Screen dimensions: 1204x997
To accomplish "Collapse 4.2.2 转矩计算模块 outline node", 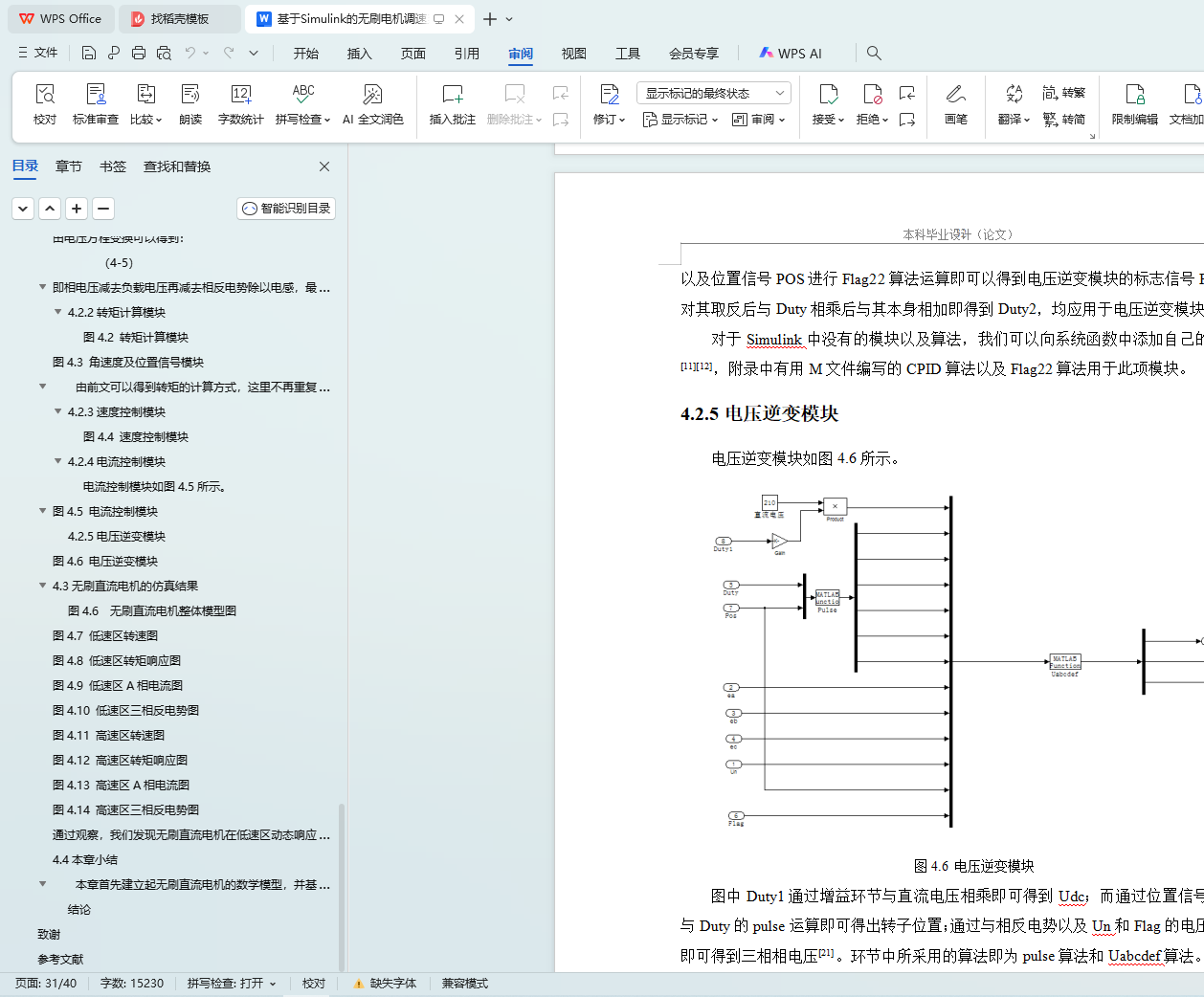I will (57, 312).
